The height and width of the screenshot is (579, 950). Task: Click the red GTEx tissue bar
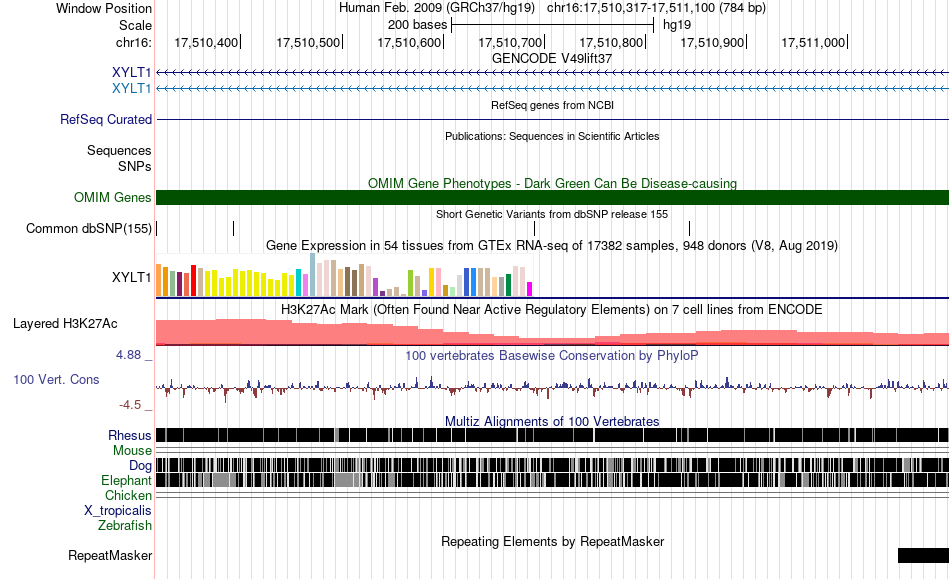coord(193,280)
